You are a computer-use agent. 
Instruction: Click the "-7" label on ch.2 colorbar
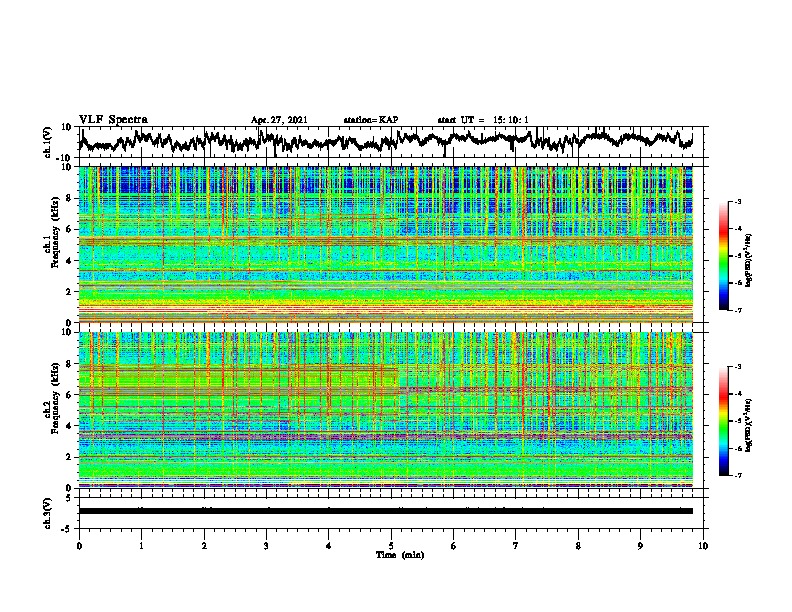(737, 475)
